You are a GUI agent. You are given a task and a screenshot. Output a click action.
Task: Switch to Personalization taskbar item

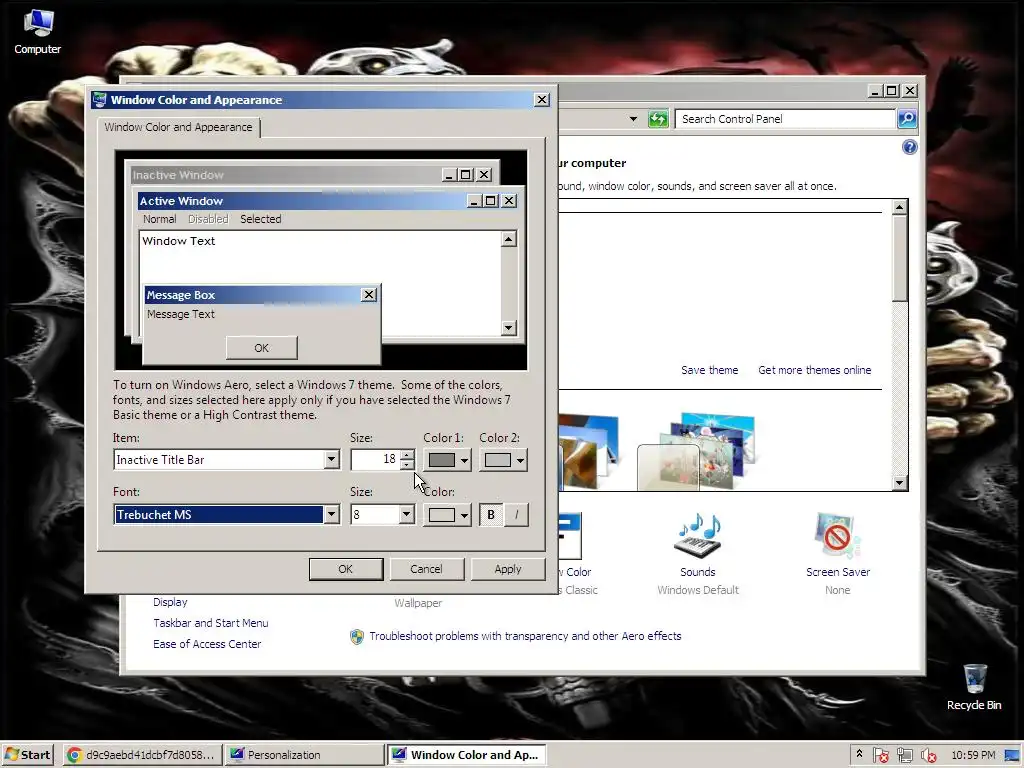[304, 755]
